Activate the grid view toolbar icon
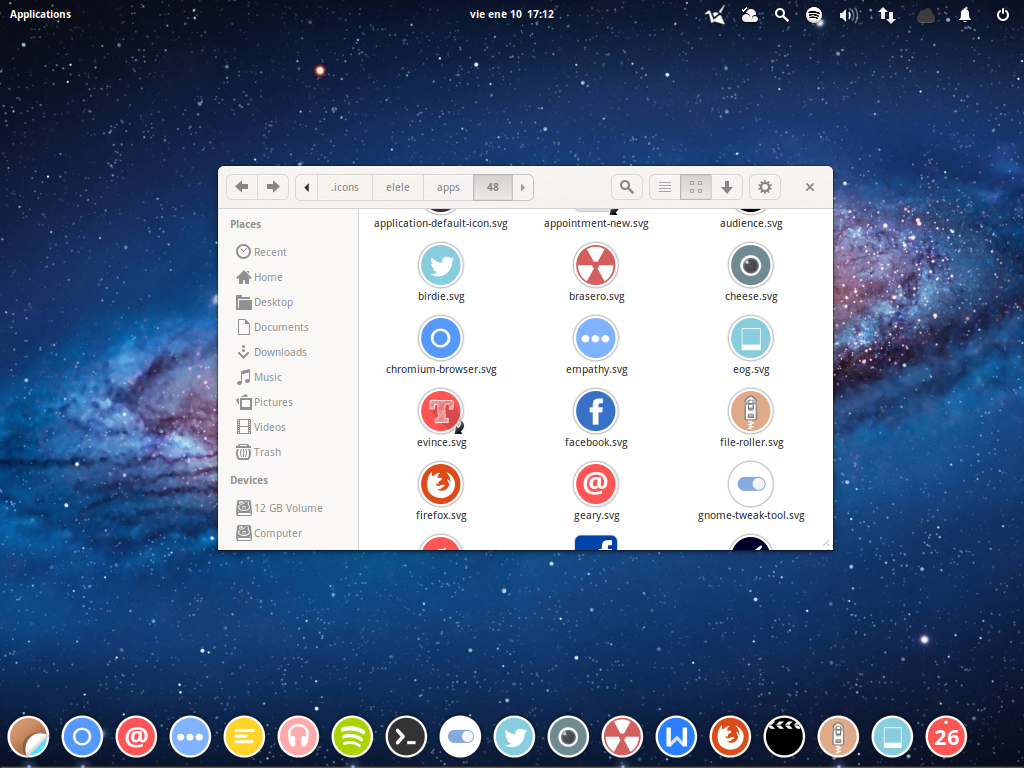This screenshot has width=1024, height=768. coord(695,187)
